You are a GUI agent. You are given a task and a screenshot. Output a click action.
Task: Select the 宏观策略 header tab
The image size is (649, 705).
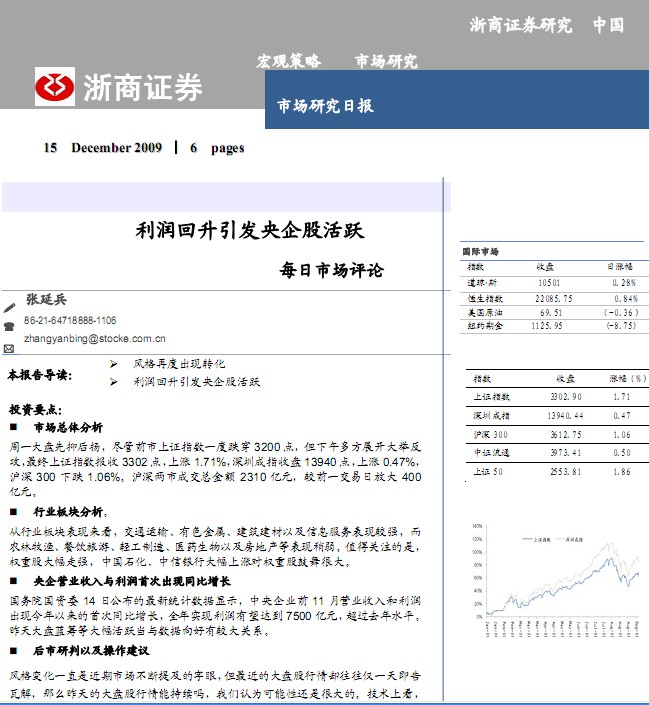click(x=289, y=62)
